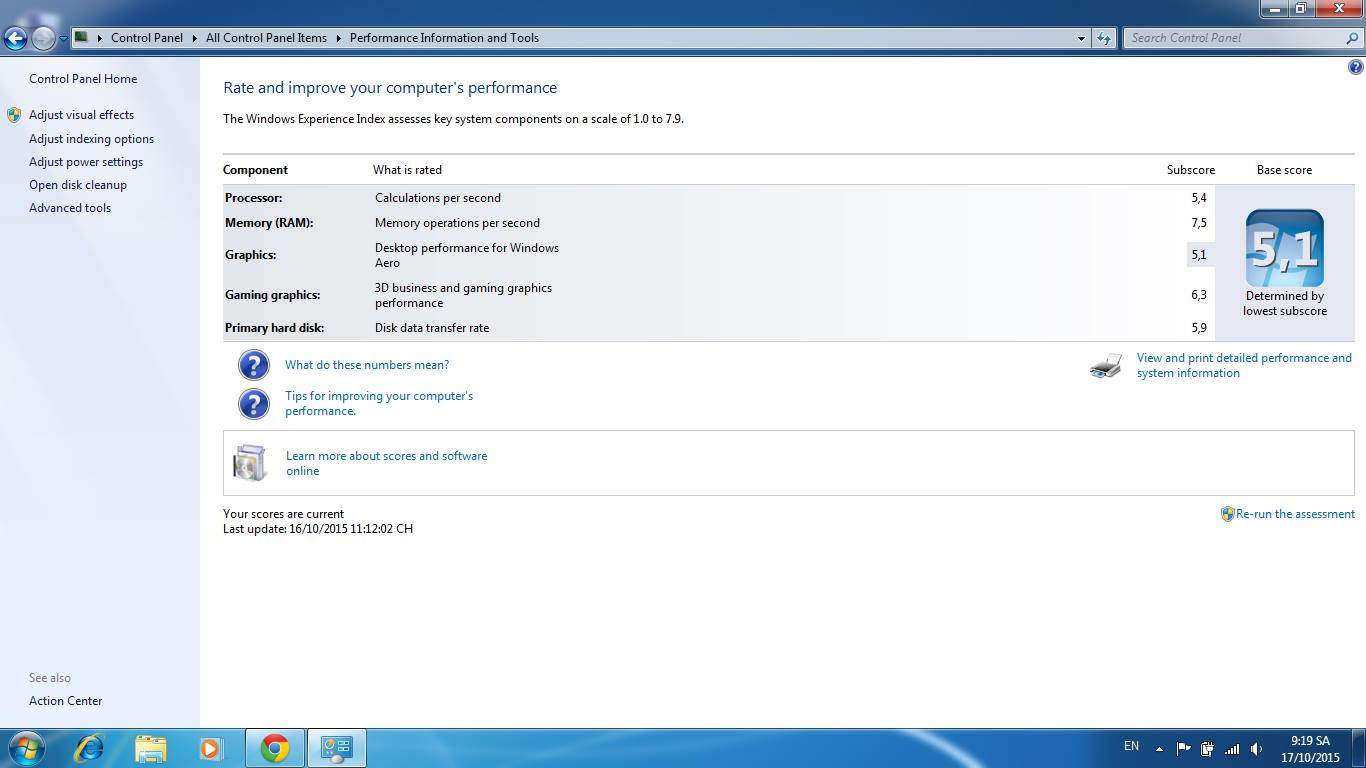
Task: Open recent pages dropdown next to Forward button
Action: [63, 39]
